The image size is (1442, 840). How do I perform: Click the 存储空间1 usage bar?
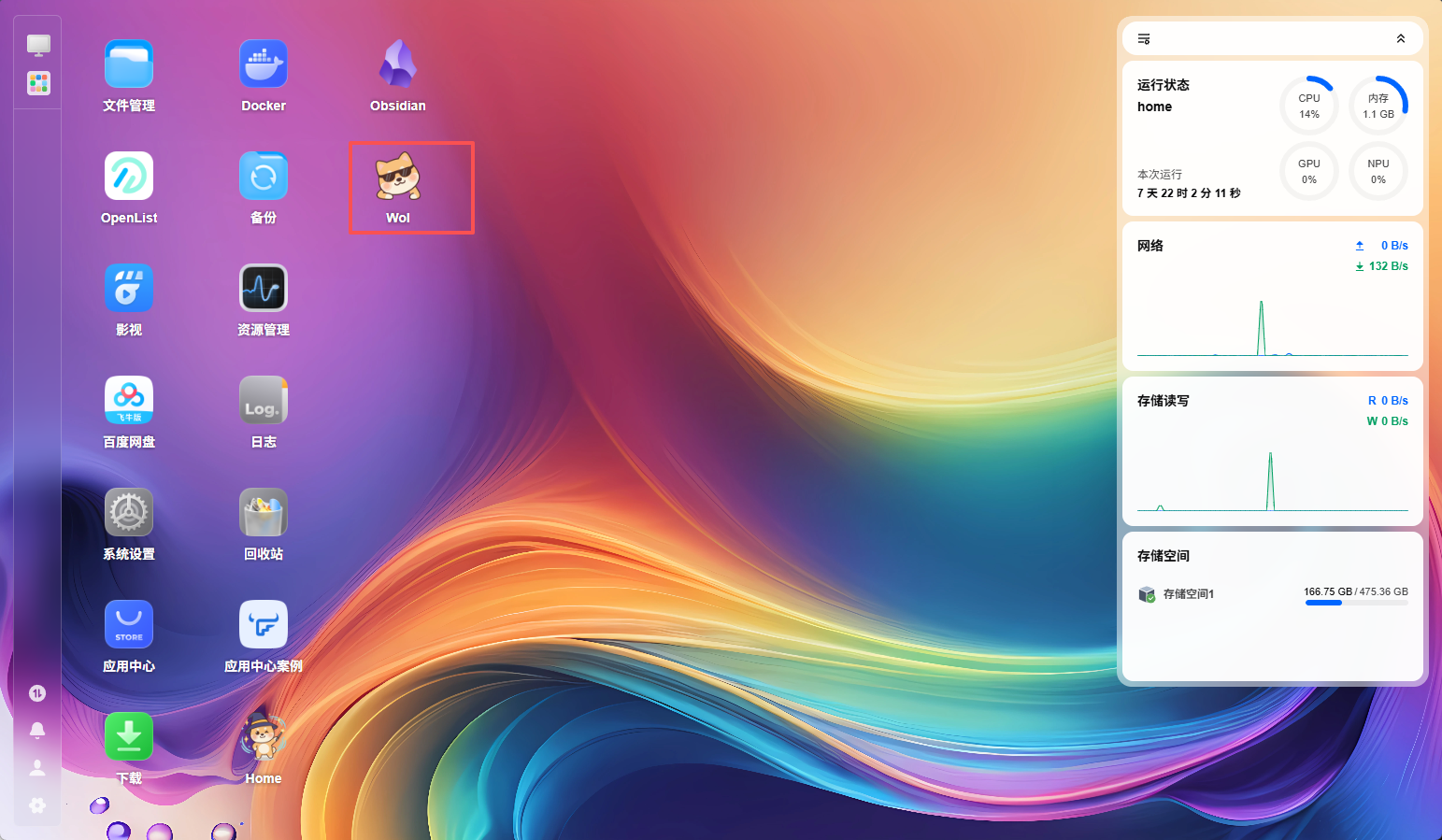(x=1356, y=603)
